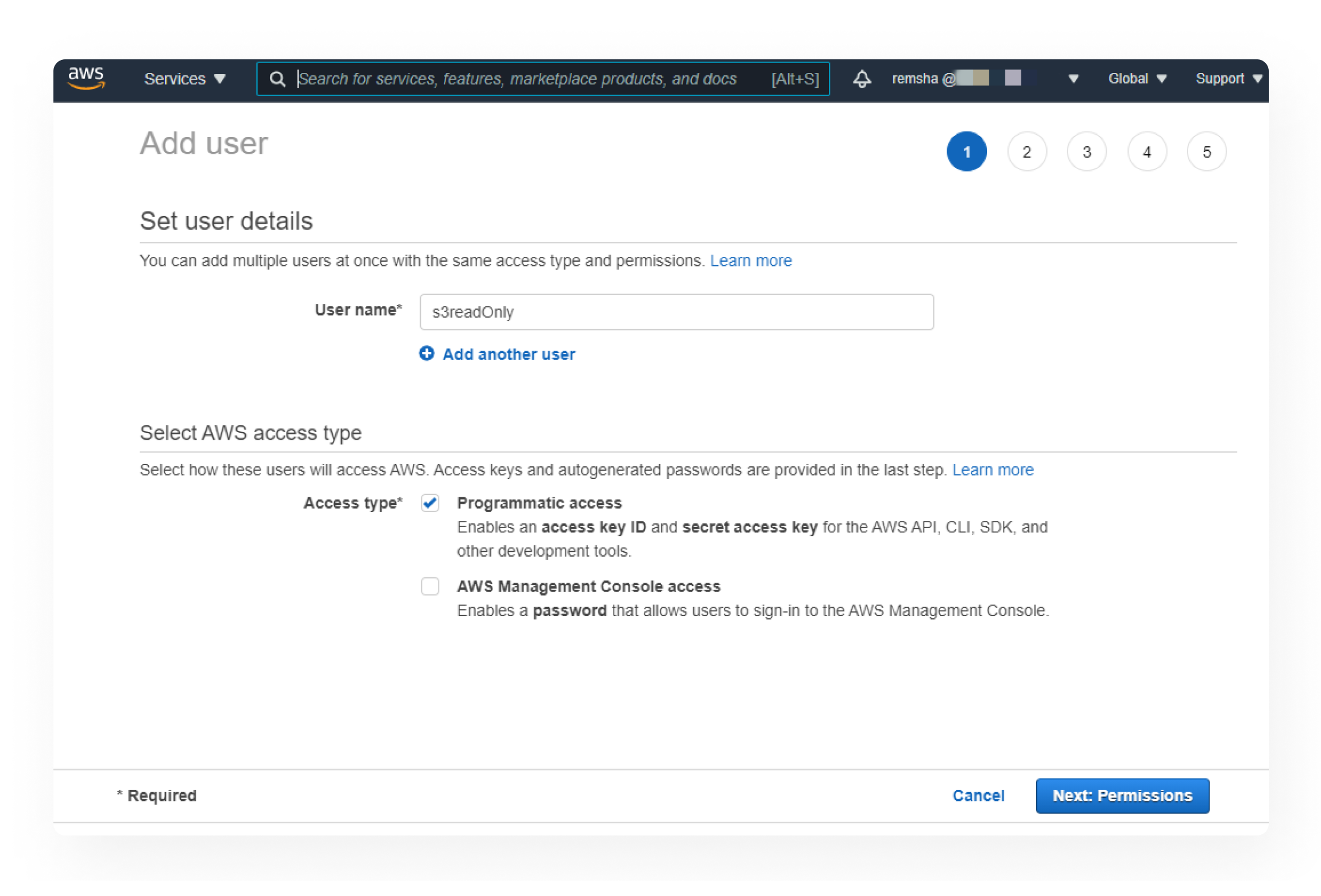Screen dimensions: 1321x896
Task: Enable AWS Management Console access checkbox
Action: pos(430,586)
